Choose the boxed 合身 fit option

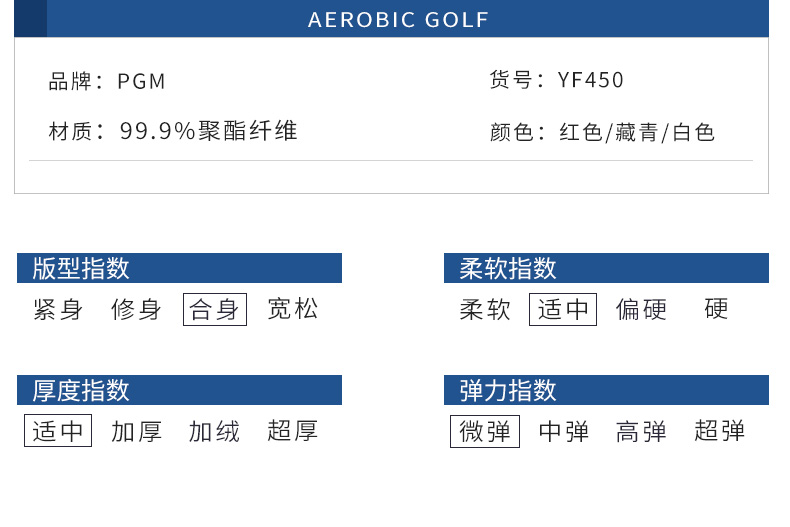[215, 310]
